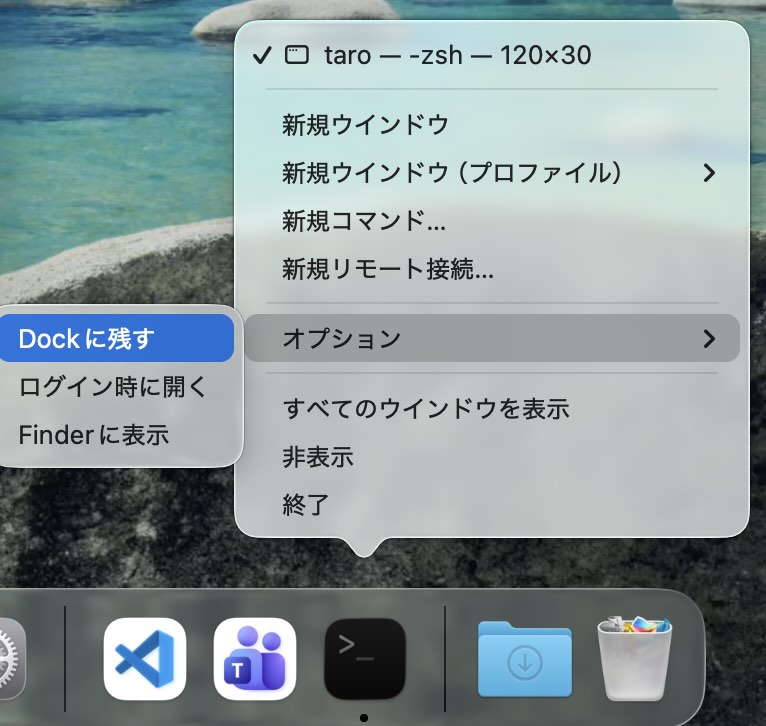Open Visual Studio Code from the Dock
This screenshot has height=726, width=766.
(145, 659)
